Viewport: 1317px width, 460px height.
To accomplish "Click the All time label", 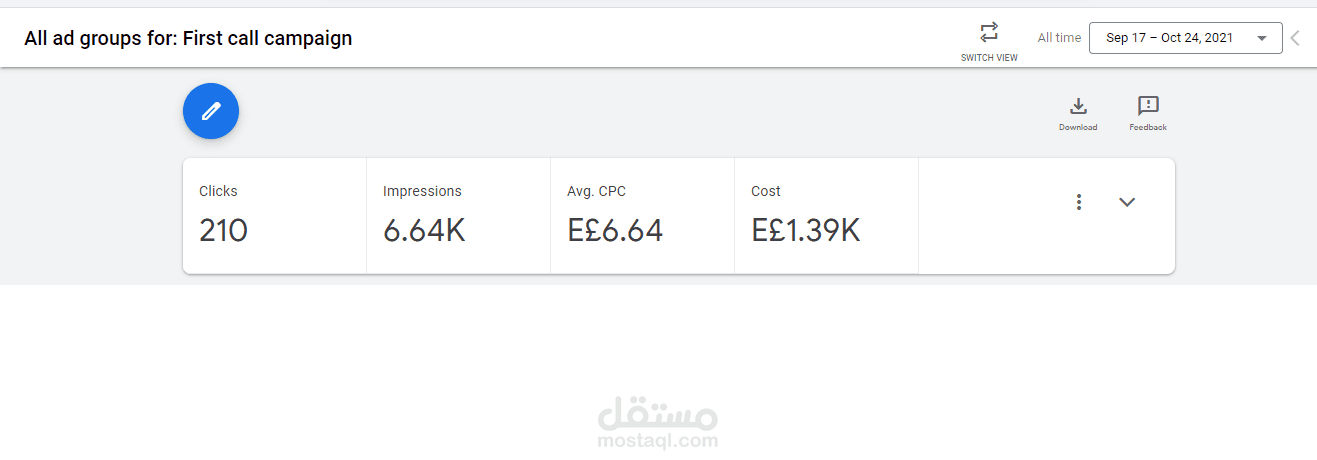I will coord(1059,38).
